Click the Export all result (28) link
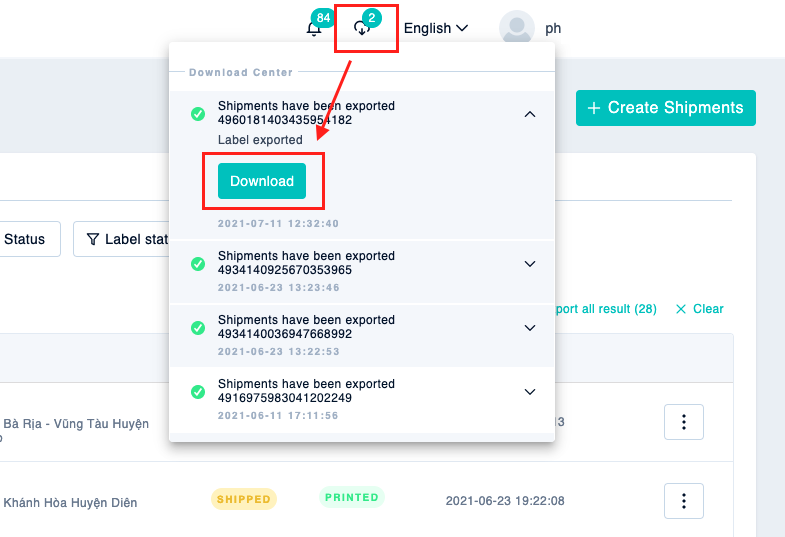785x537 pixels. click(606, 309)
